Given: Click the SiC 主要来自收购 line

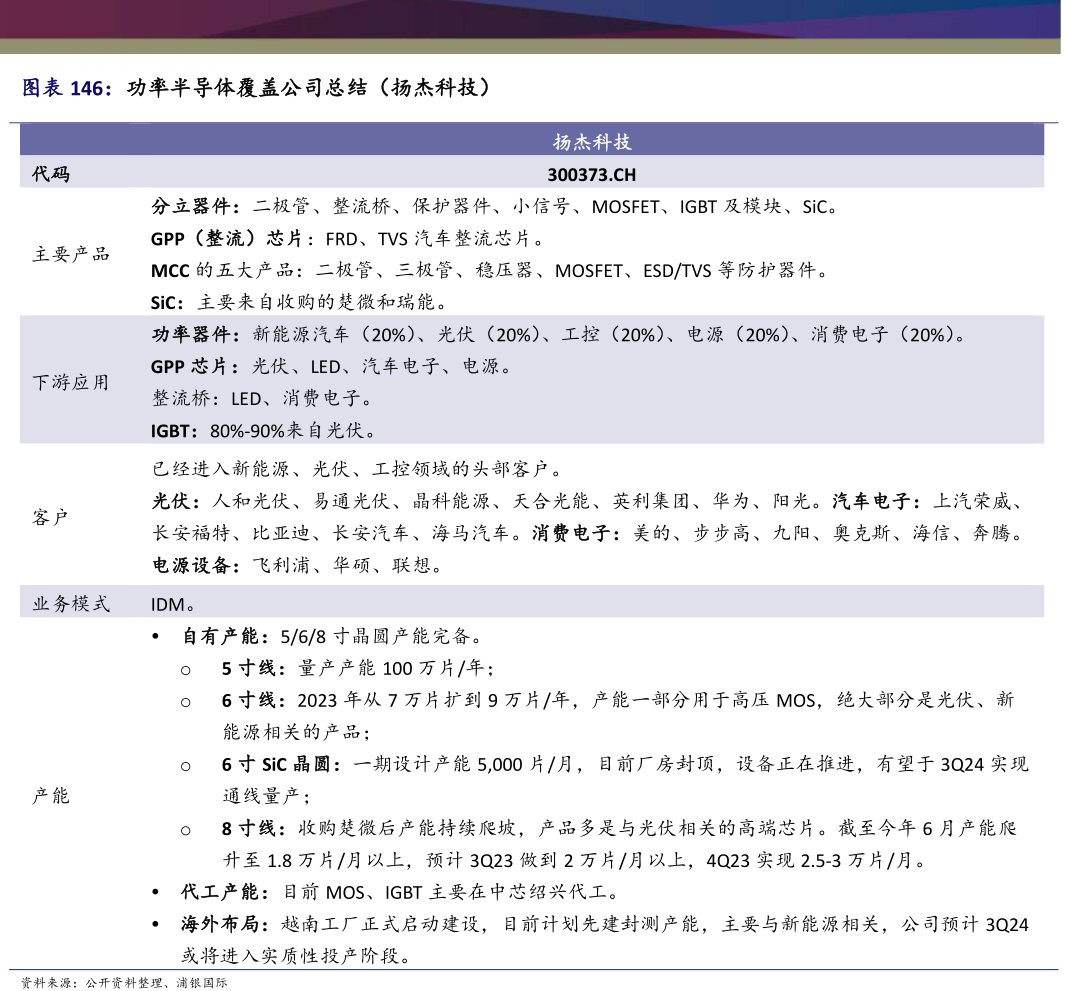Looking at the screenshot, I should pos(299,302).
